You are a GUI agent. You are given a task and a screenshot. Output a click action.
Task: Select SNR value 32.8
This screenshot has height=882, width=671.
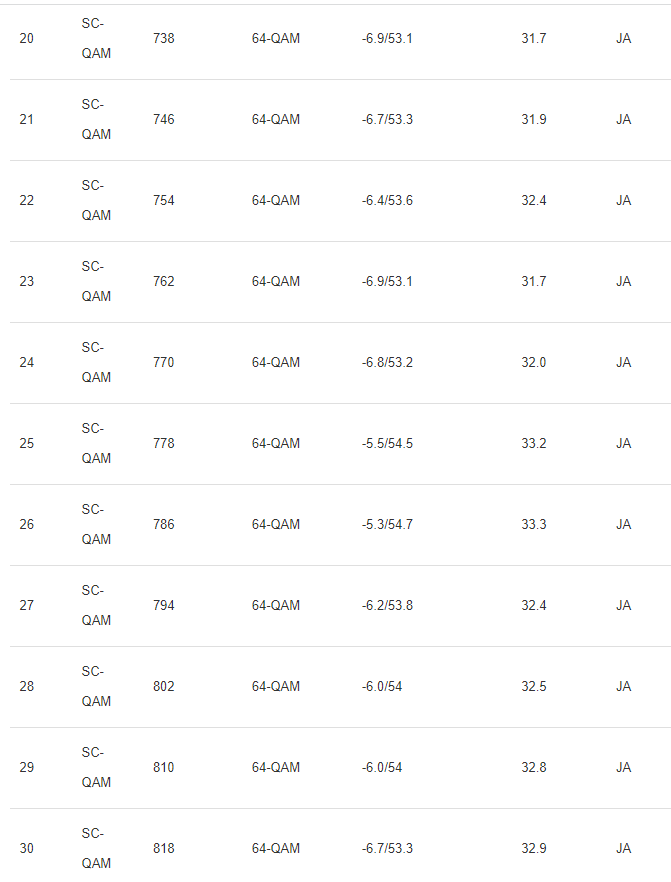point(533,768)
